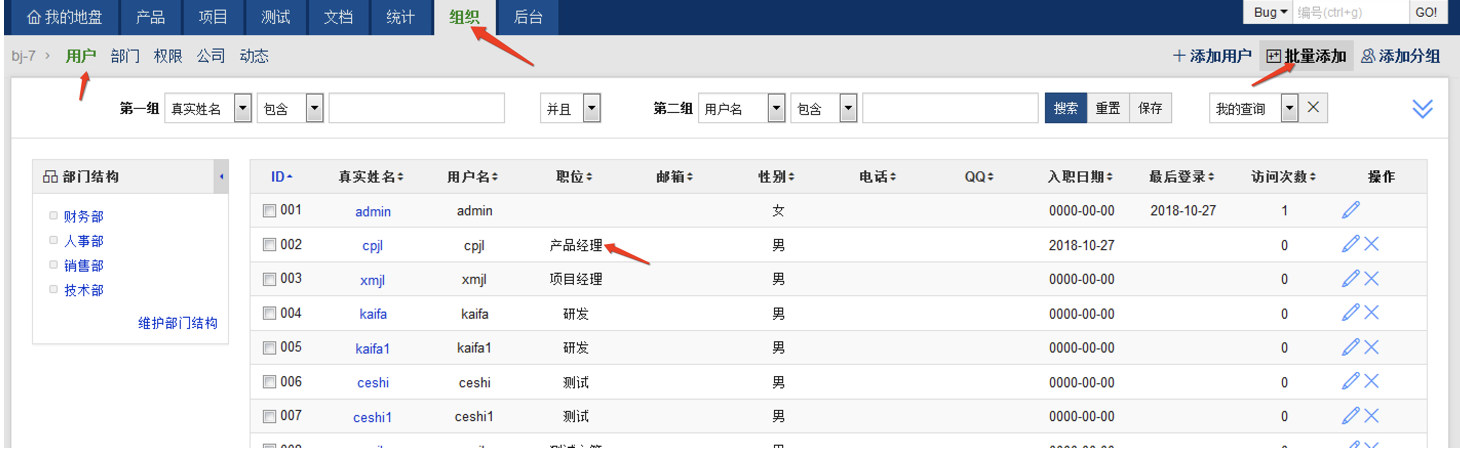The image size is (1460, 450).
Task: Delete user kaifa with X icon
Action: tap(1371, 313)
